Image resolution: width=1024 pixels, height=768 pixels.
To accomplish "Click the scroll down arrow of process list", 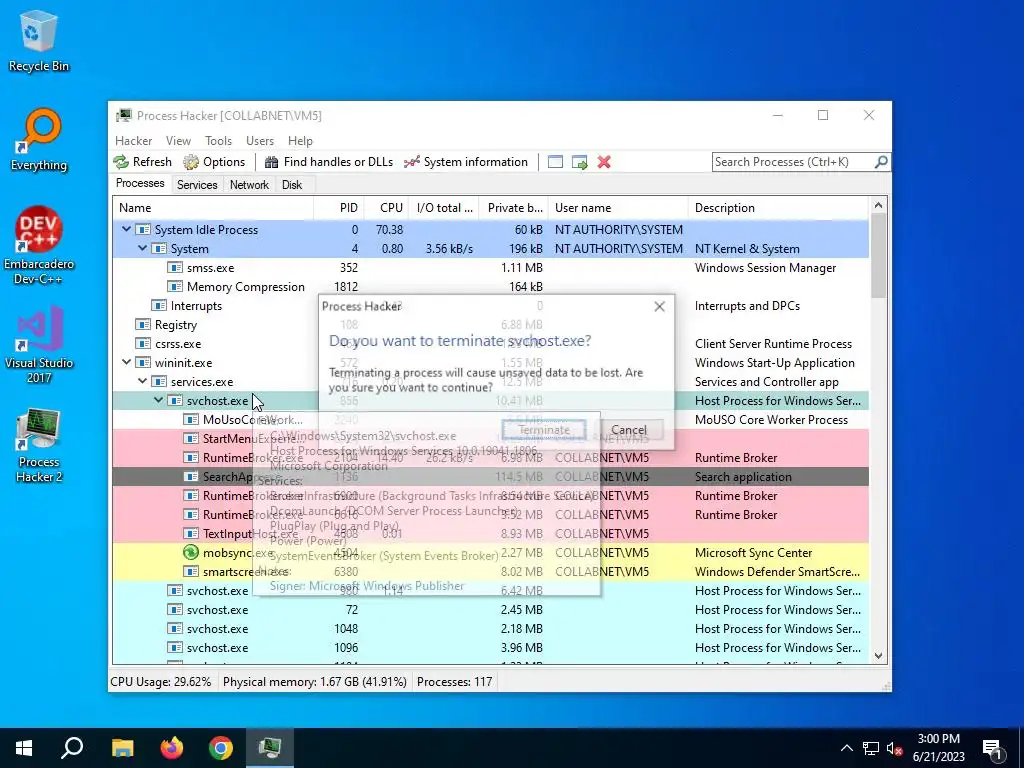I will click(878, 656).
